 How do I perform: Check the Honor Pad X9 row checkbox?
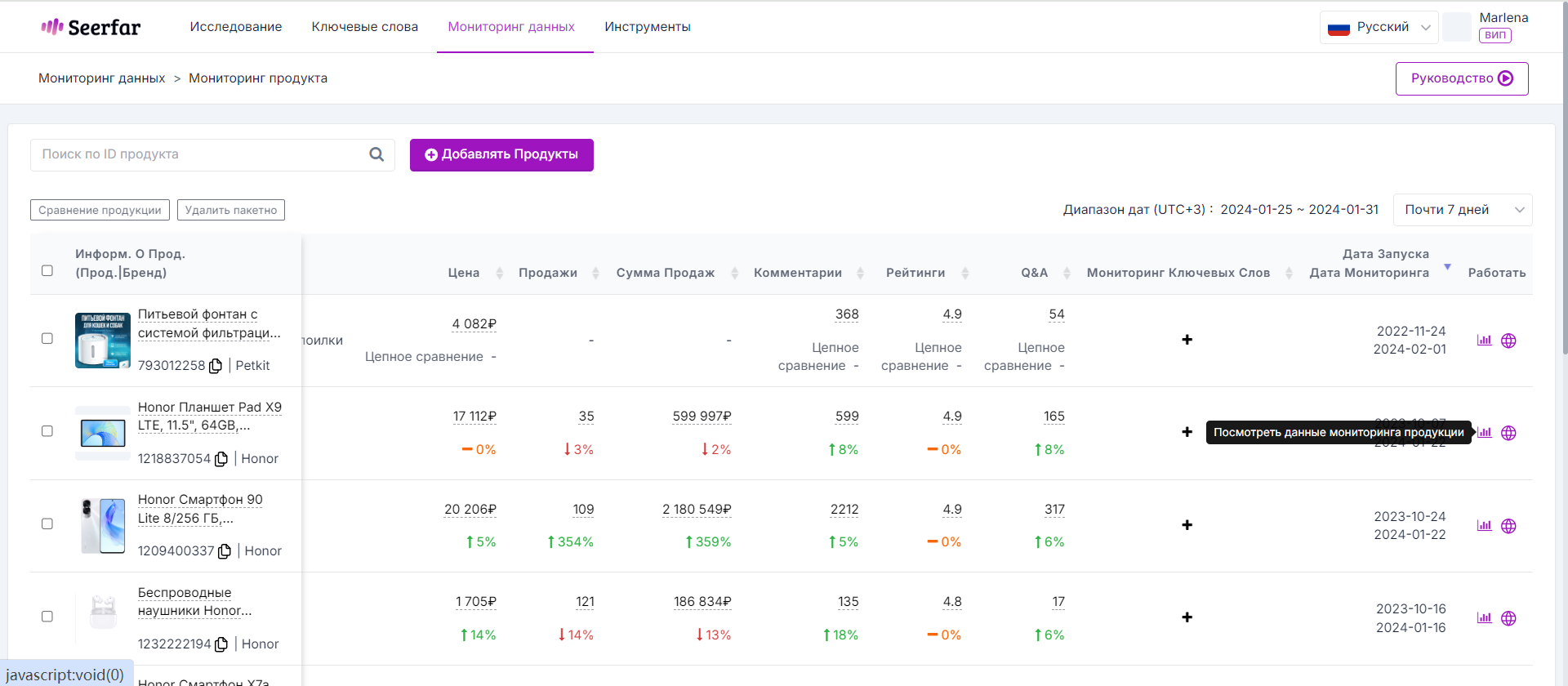point(47,431)
